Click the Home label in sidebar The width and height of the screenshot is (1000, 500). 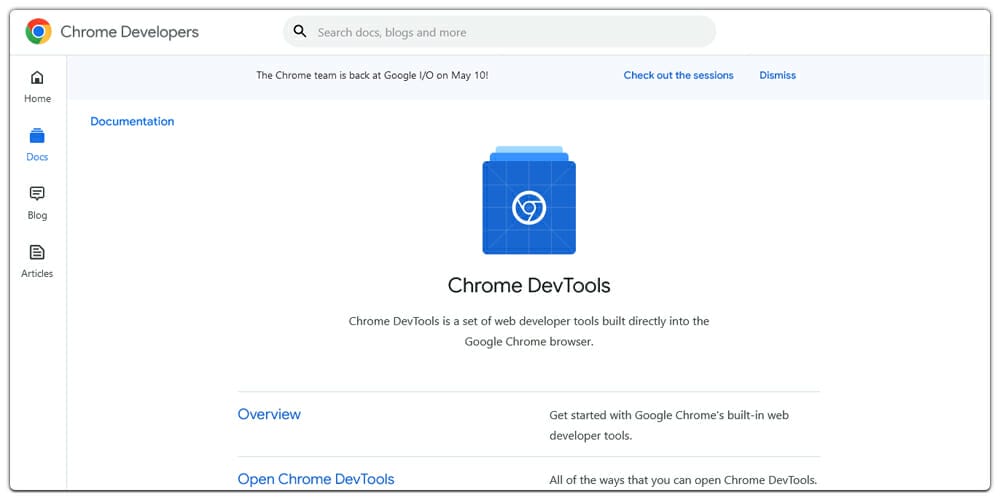click(x=37, y=99)
